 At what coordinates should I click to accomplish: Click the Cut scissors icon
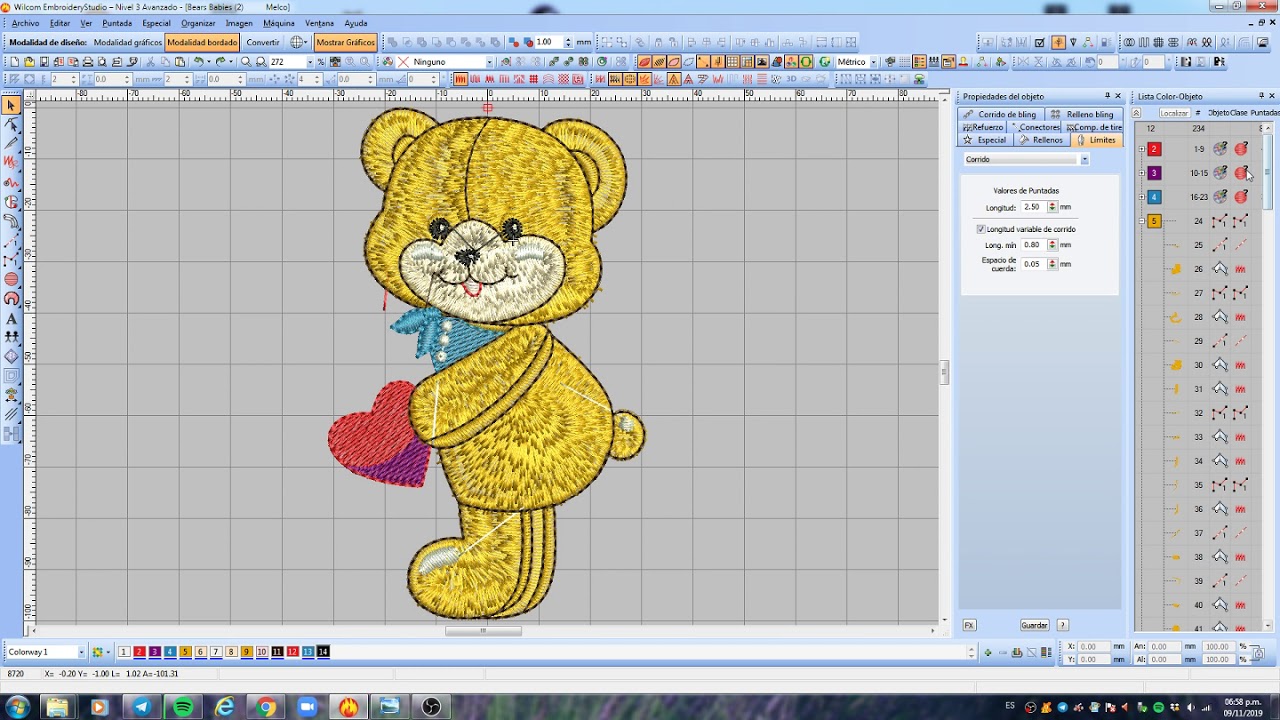pyautogui.click(x=151, y=62)
